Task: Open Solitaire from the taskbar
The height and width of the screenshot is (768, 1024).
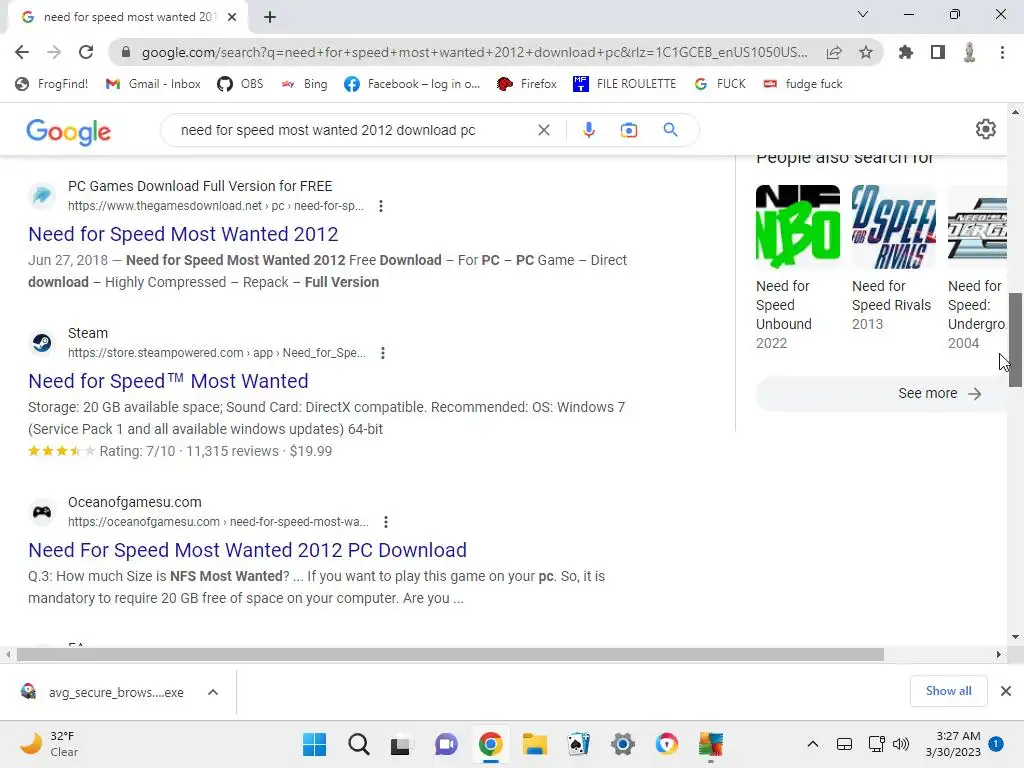Action: click(x=579, y=744)
